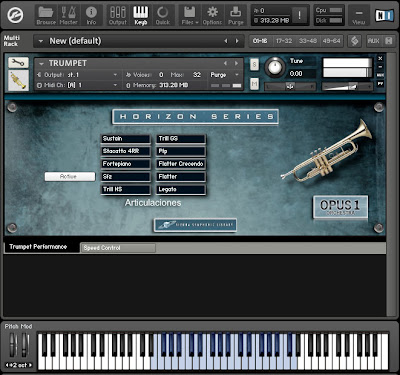Select the Flatter articulation
Image resolution: width=400 pixels, height=375 pixels.
click(181, 177)
